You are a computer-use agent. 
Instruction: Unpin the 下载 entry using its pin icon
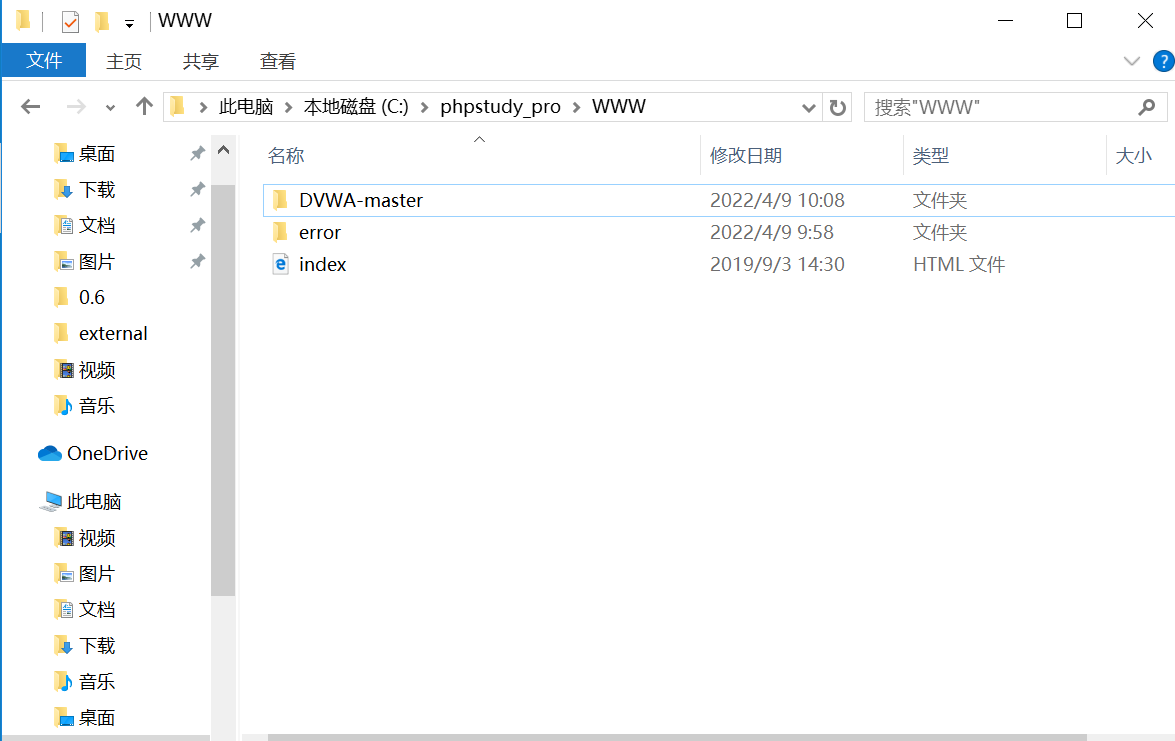point(197,189)
